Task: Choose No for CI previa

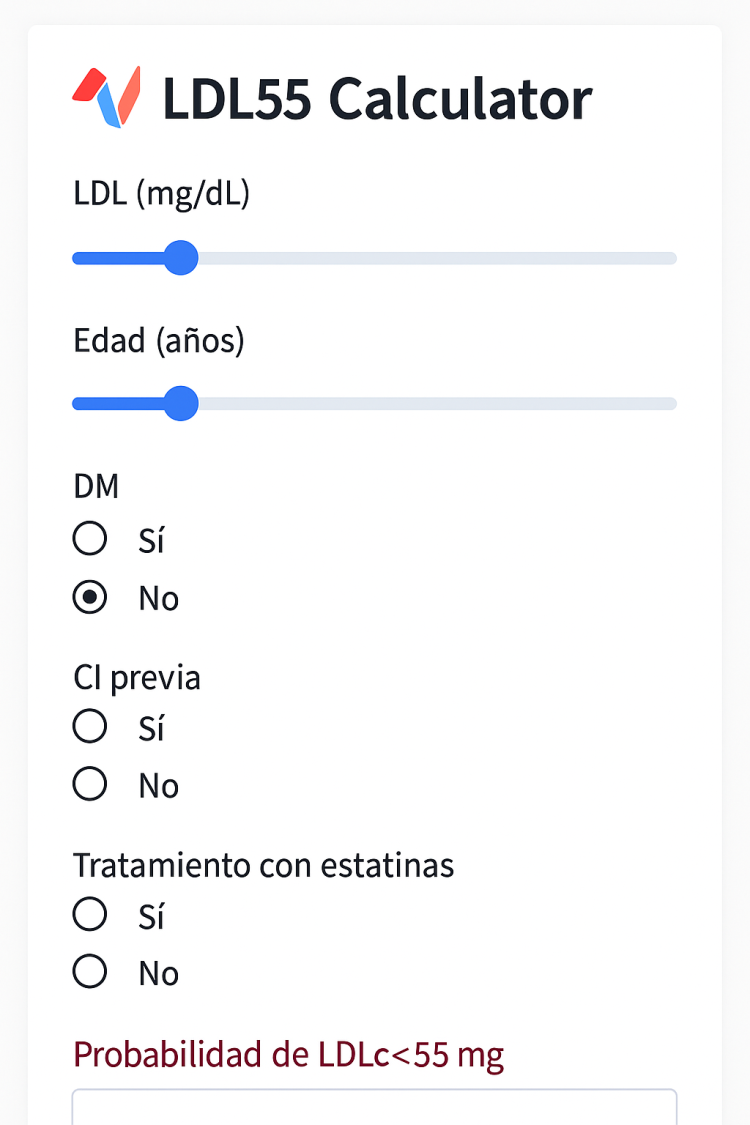Action: [x=90, y=785]
